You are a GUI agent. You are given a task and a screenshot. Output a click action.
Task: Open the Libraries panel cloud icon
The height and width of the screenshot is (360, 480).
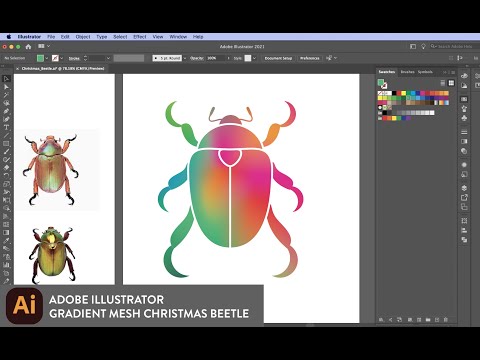(464, 76)
